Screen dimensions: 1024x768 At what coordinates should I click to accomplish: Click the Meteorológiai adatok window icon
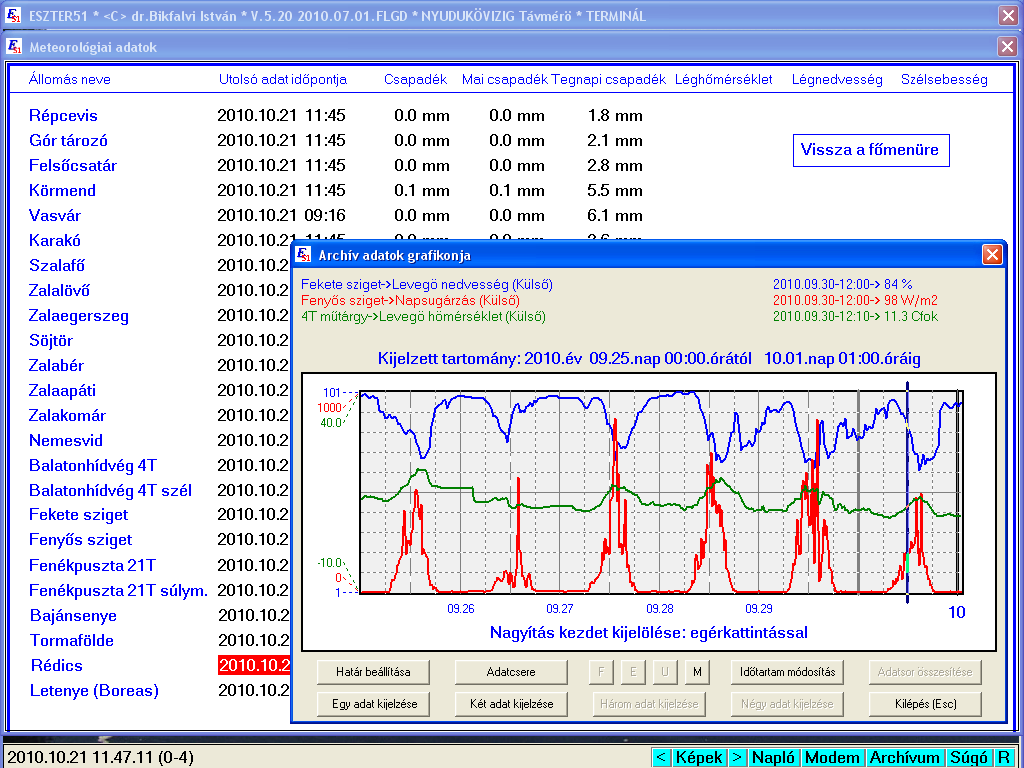(x=14, y=46)
